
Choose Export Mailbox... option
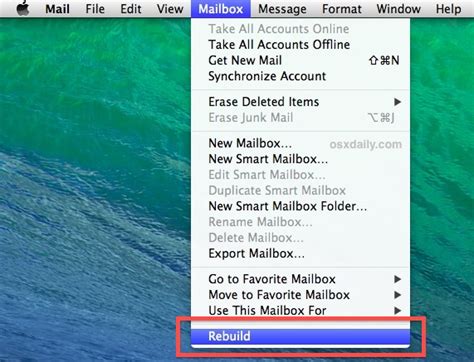click(300, 253)
